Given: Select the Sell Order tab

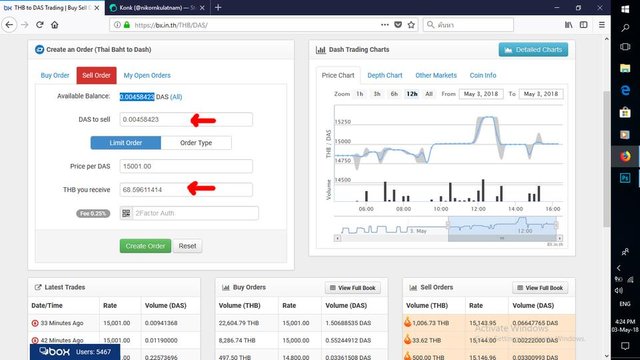Looking at the screenshot, I should [96, 76].
